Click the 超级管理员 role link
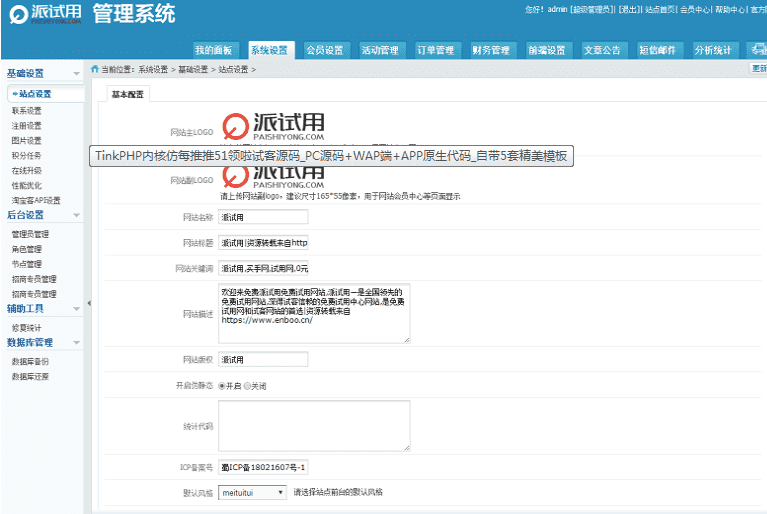This screenshot has width=767, height=514. coord(591,10)
